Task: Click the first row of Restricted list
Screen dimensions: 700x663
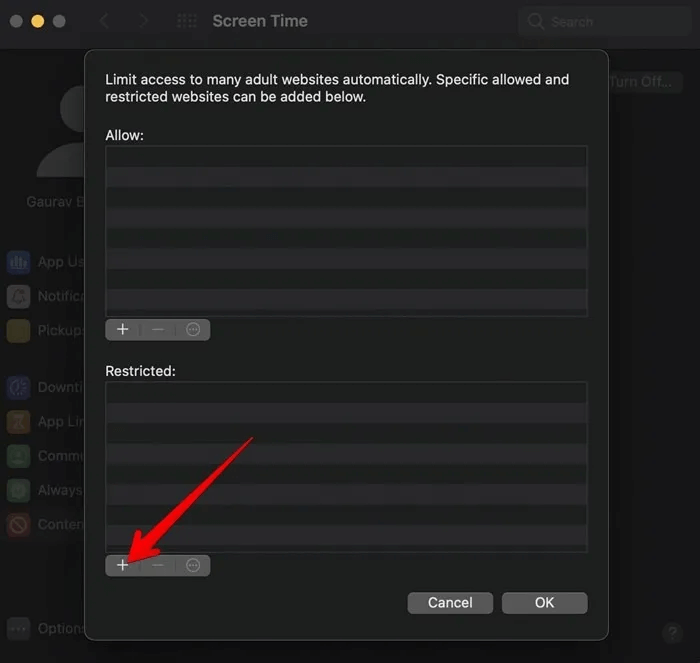Action: [346, 392]
